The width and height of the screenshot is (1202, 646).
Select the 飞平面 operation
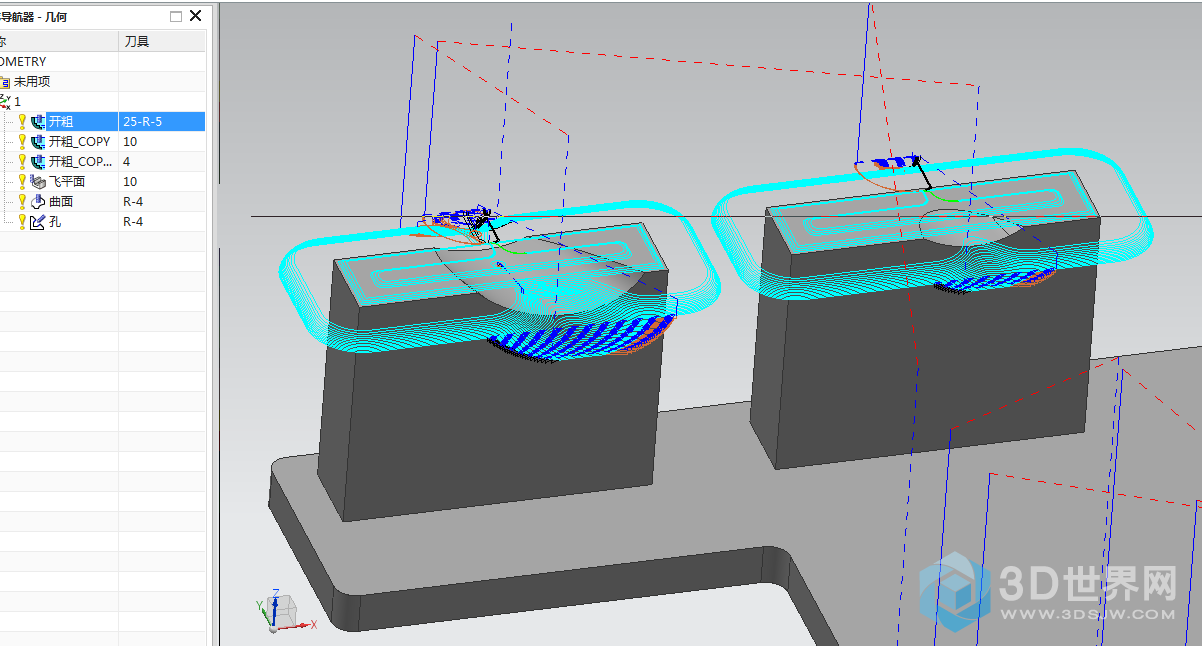point(67,181)
